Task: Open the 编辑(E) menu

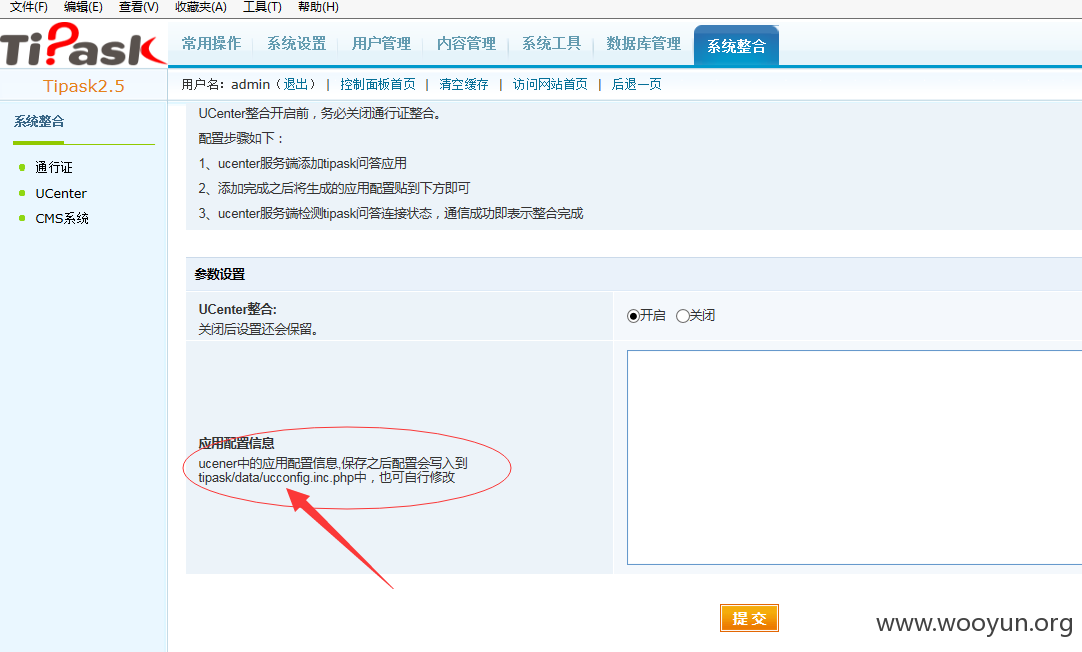Action: (83, 7)
